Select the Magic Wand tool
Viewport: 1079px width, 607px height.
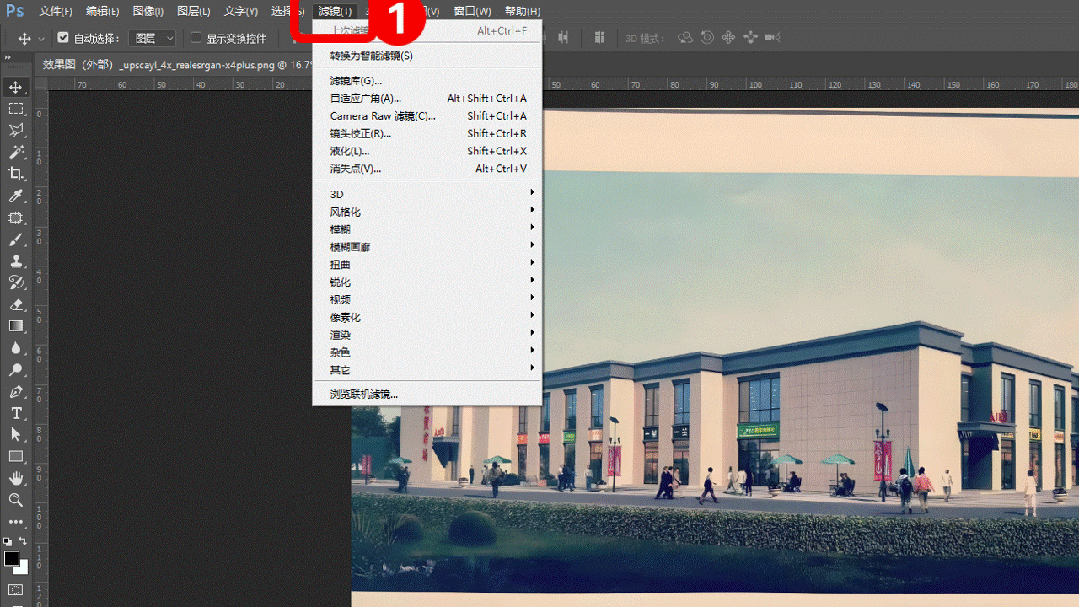pos(16,152)
